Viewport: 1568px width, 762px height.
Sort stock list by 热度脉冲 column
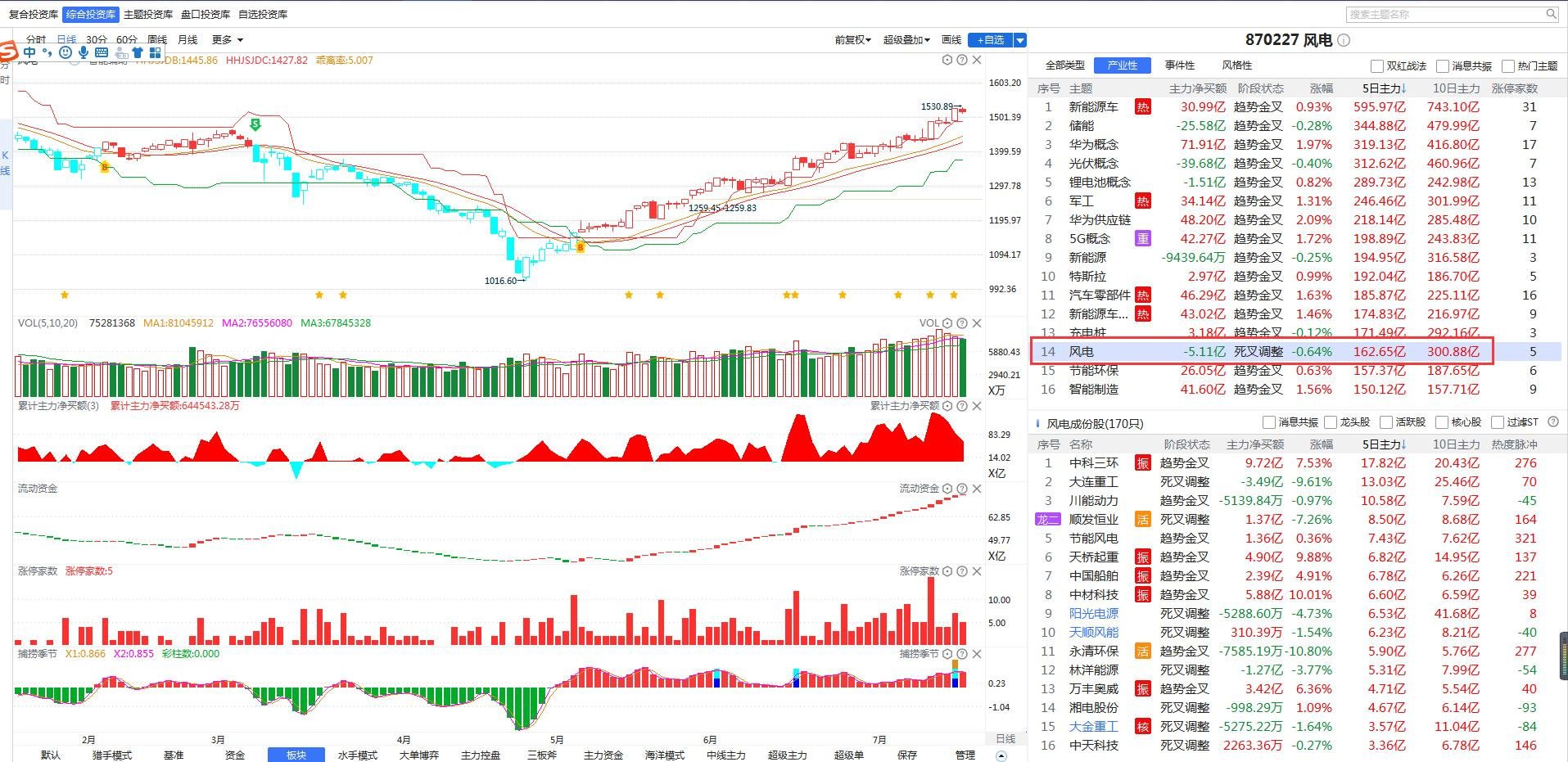tap(1515, 444)
